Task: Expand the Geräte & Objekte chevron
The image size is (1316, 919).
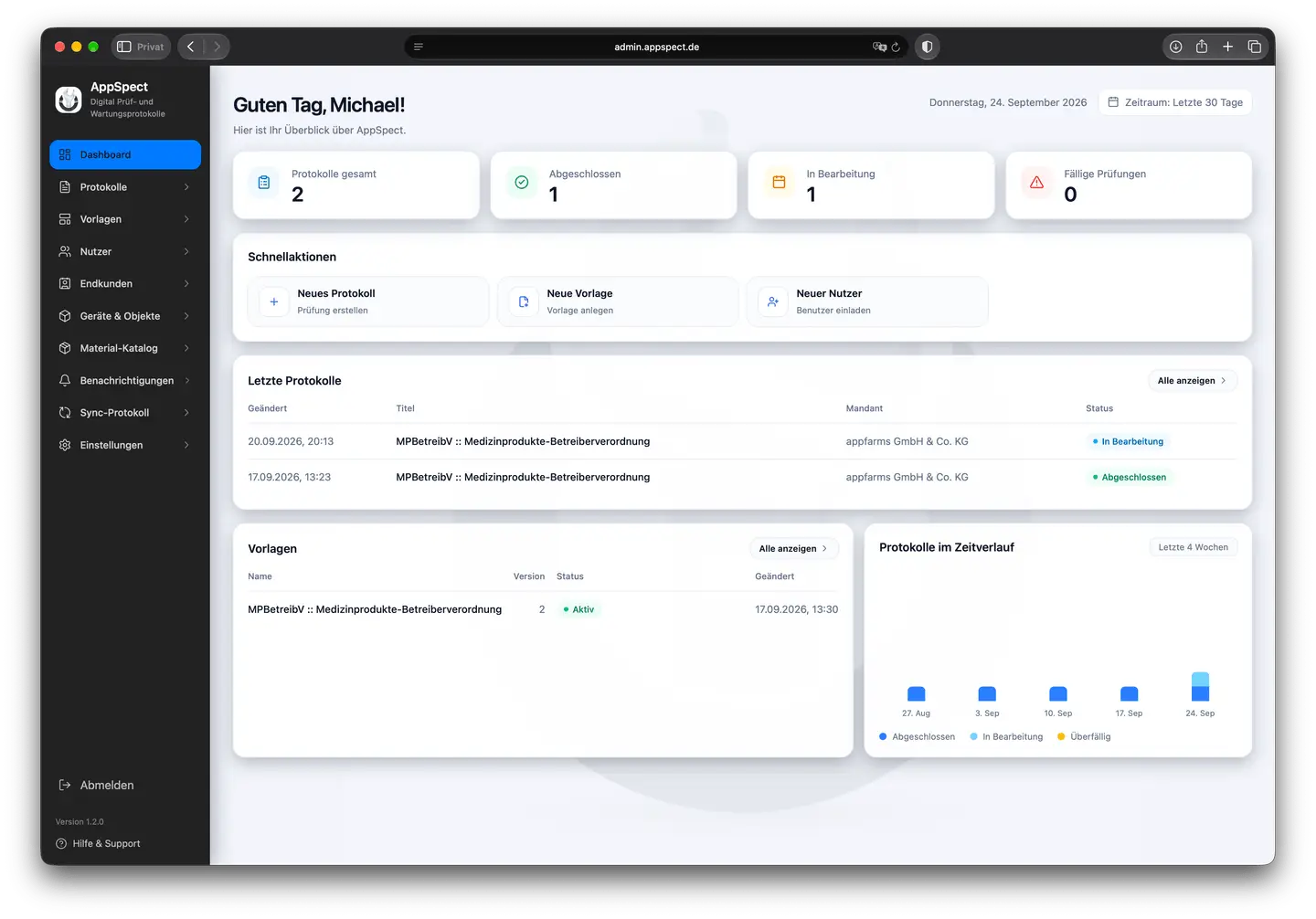Action: click(x=186, y=316)
